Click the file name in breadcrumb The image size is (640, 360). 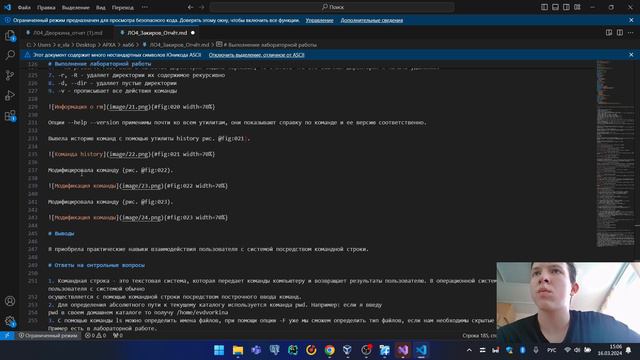[x=179, y=45]
